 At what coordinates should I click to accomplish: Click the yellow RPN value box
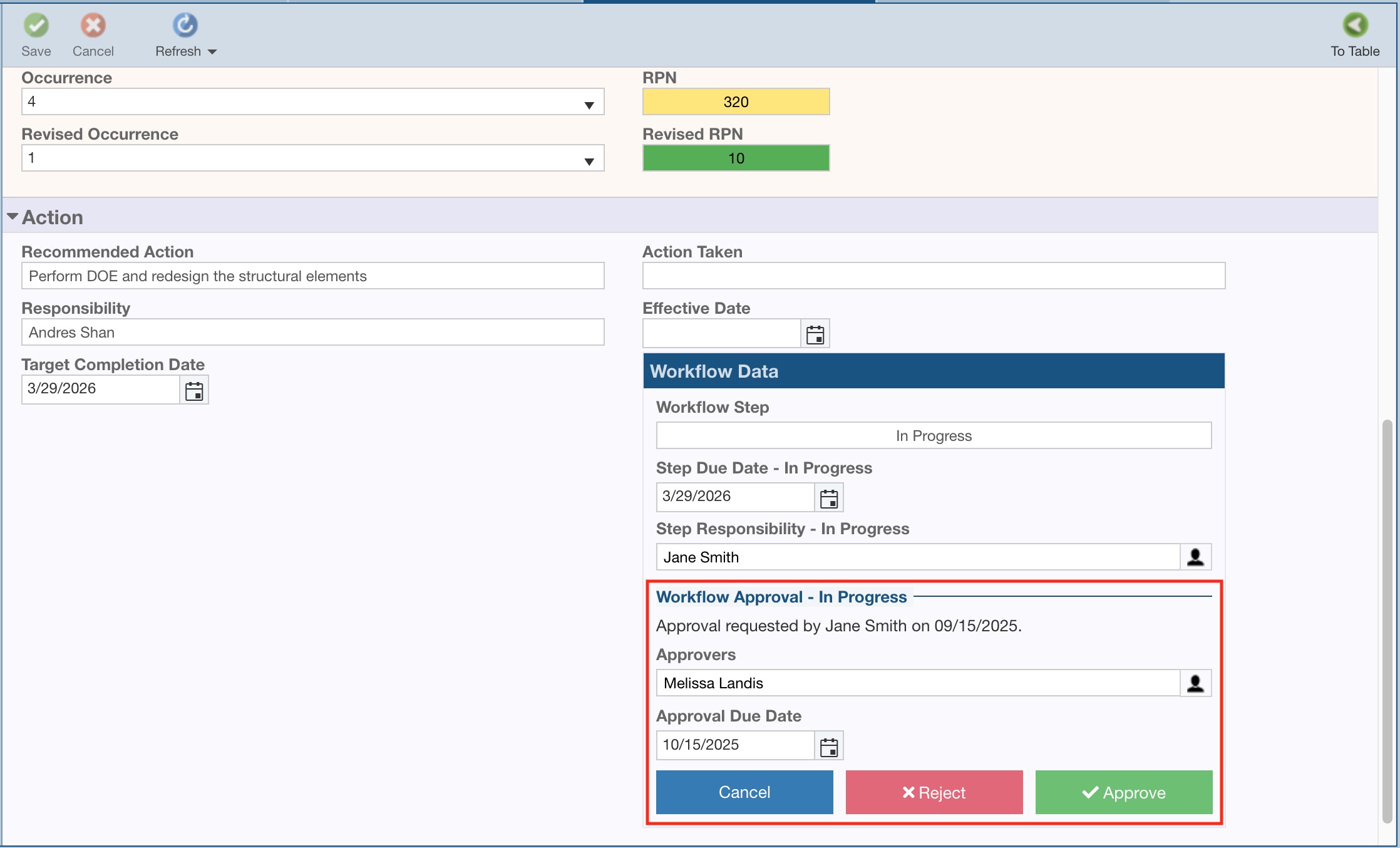736,102
